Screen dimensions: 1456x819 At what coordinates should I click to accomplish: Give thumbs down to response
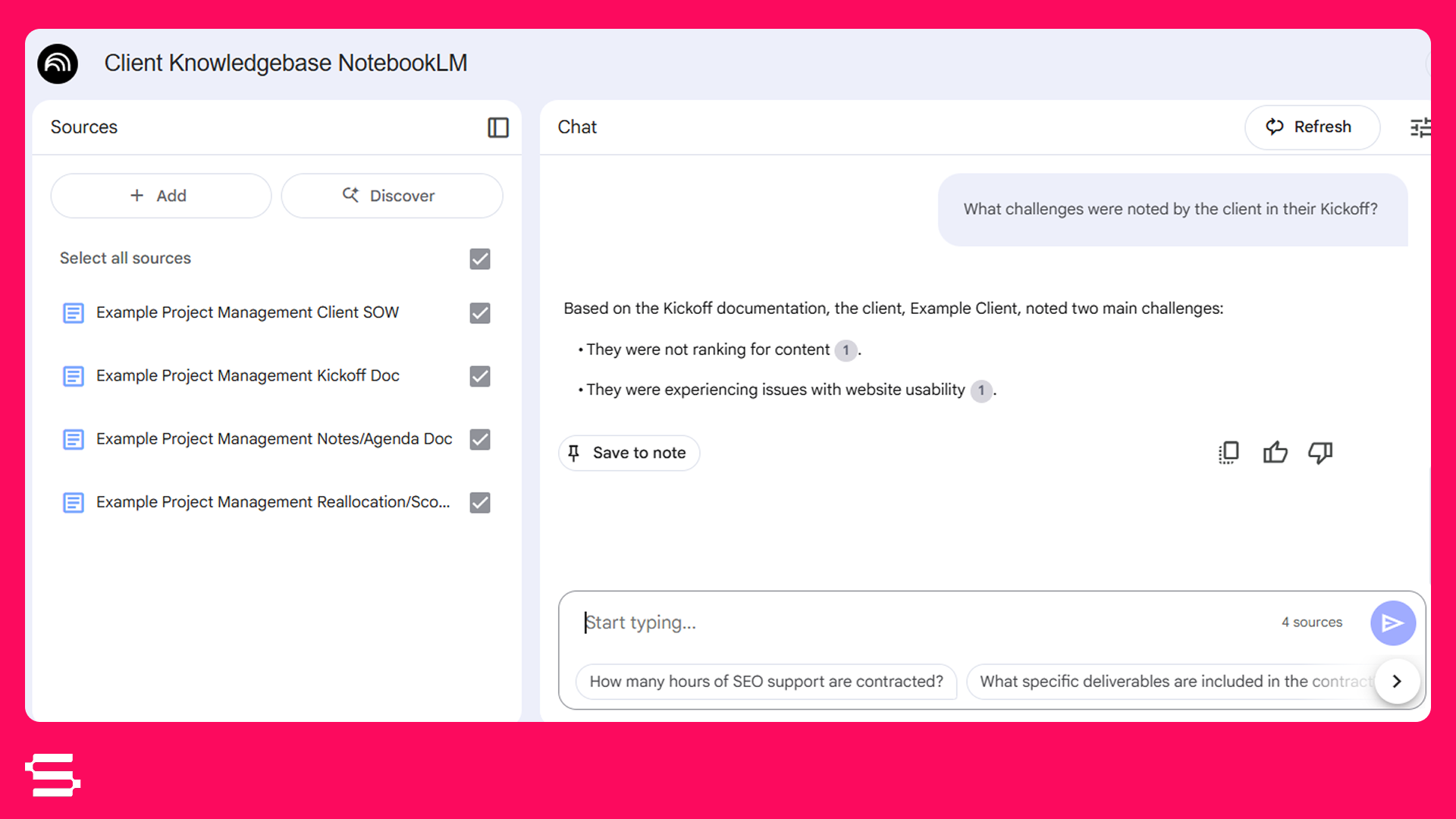tap(1320, 453)
